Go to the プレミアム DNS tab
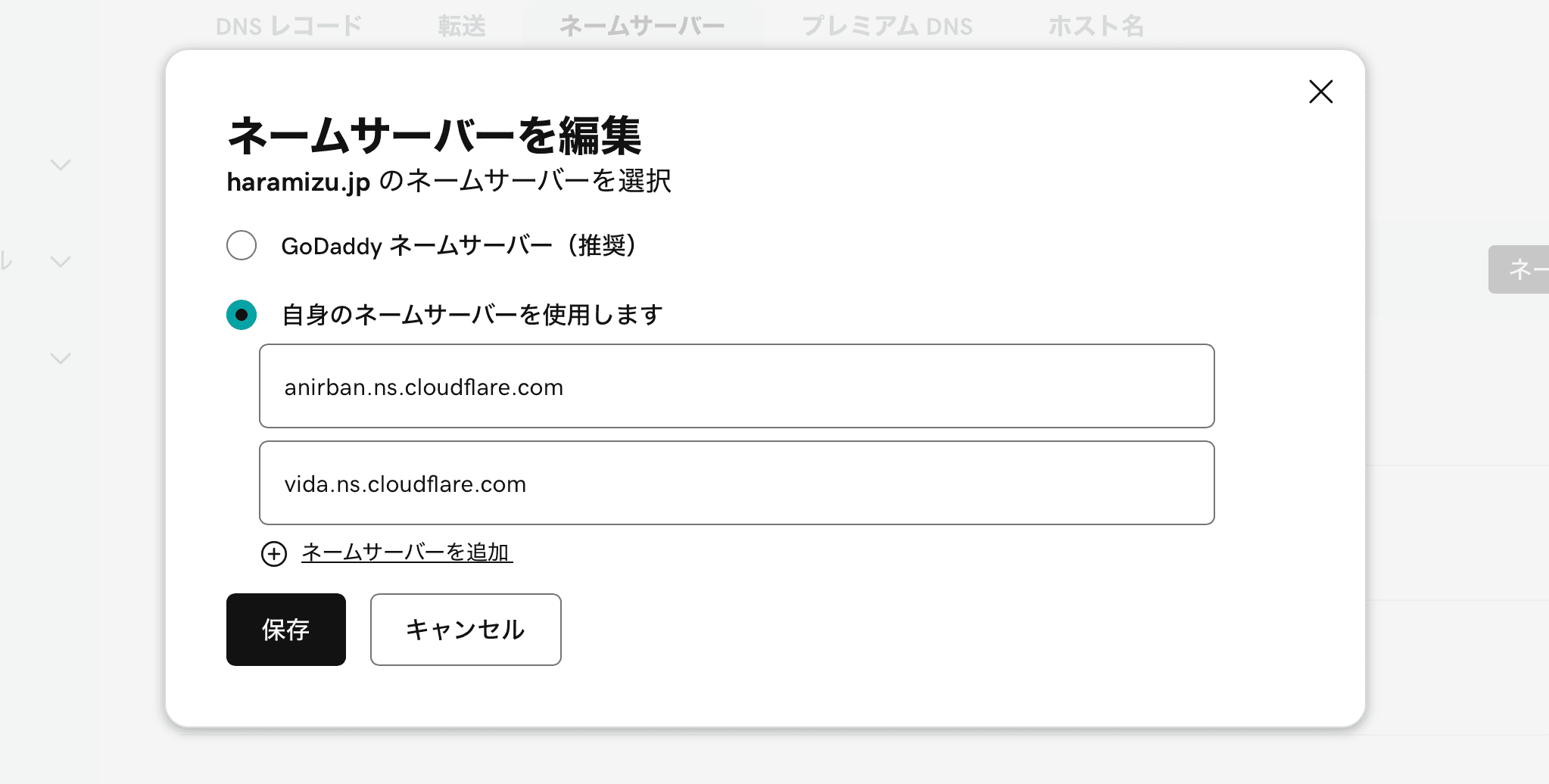 coord(887,26)
